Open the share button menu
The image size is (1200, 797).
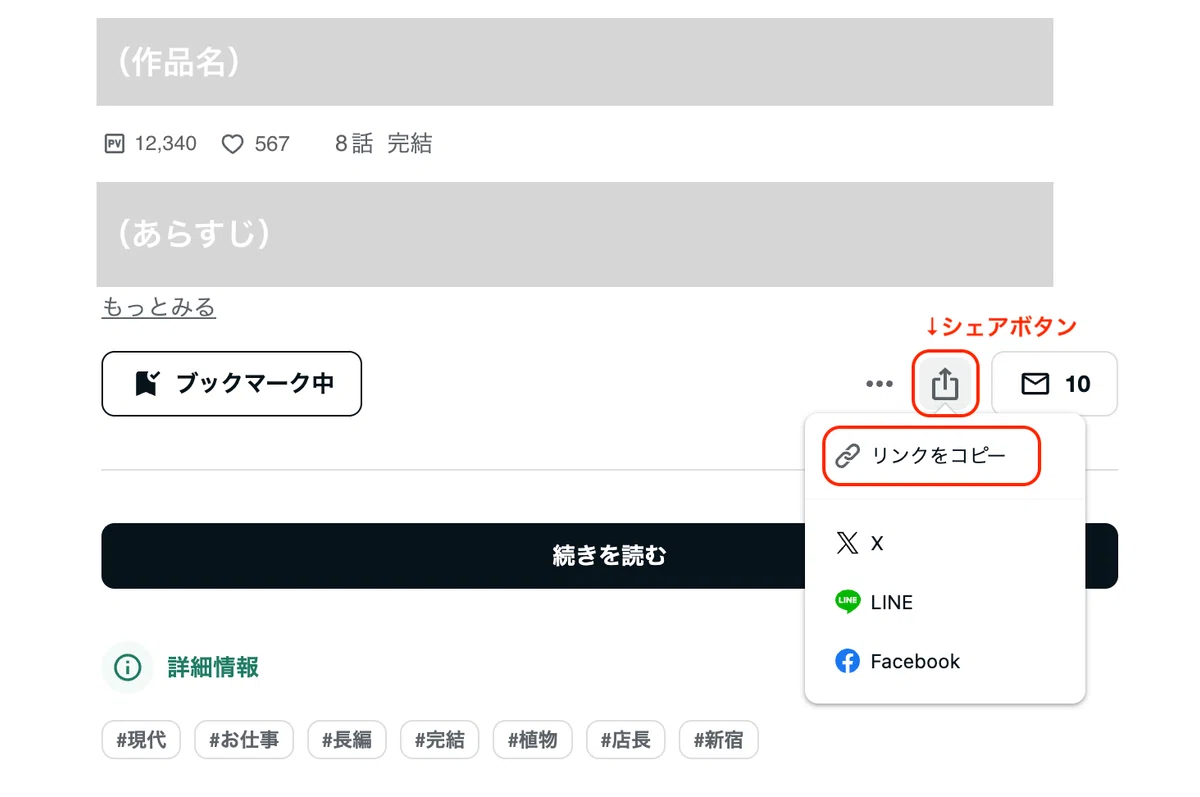click(x=945, y=384)
